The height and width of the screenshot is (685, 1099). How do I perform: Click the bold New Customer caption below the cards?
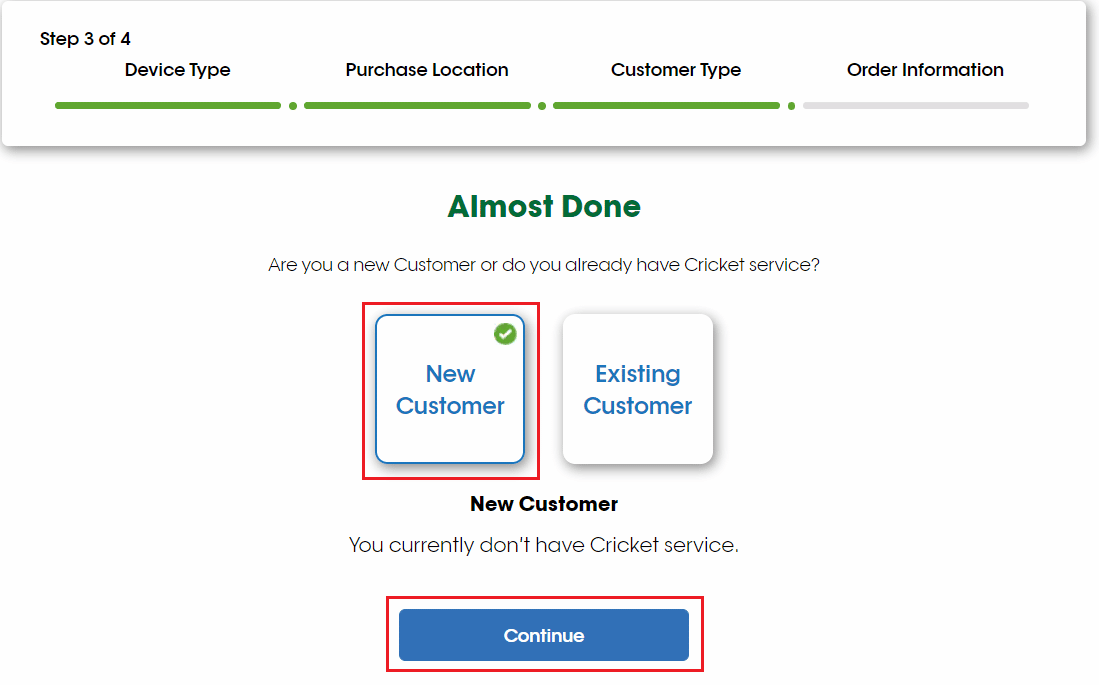[544, 504]
